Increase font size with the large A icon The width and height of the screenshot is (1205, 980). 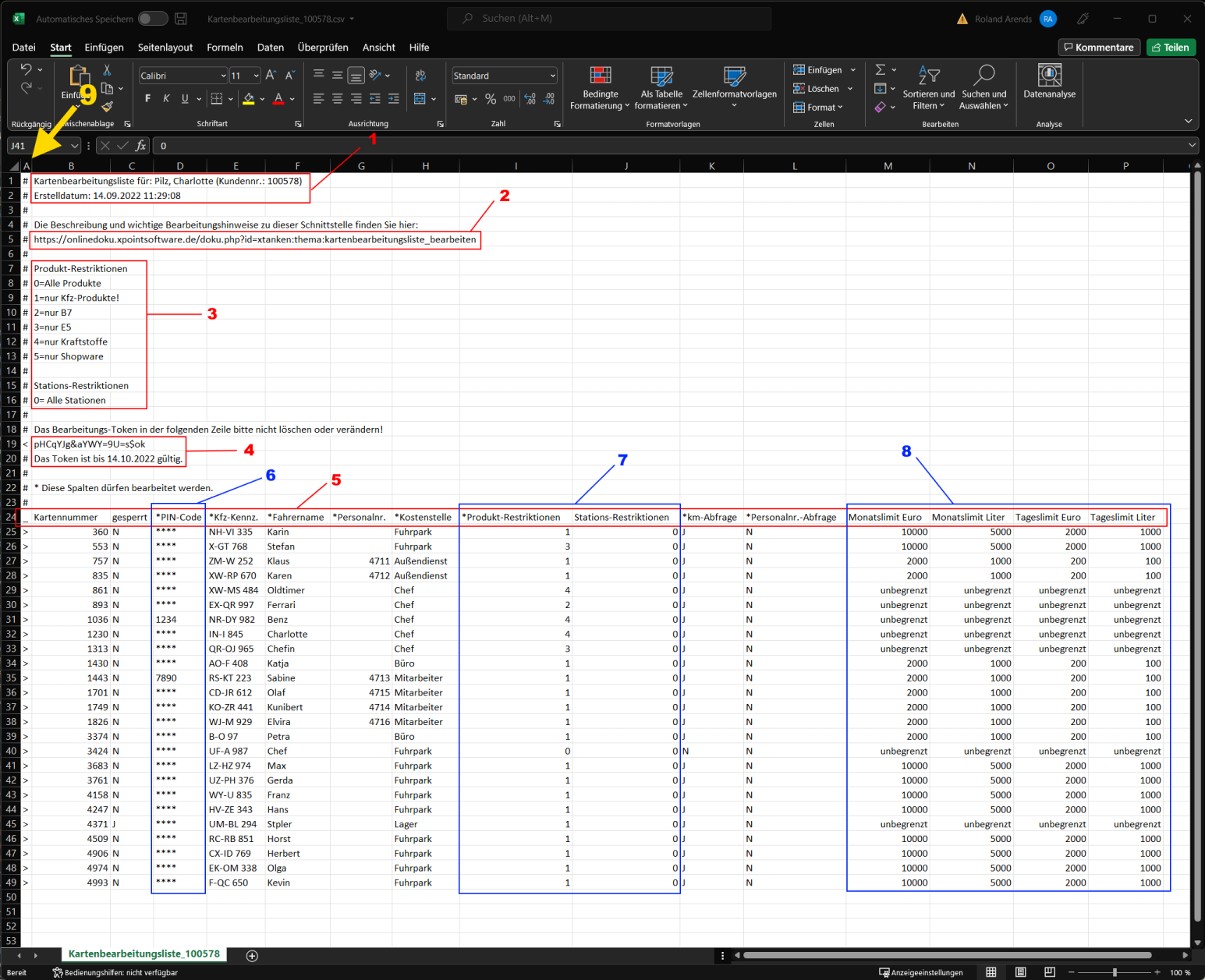click(271, 75)
